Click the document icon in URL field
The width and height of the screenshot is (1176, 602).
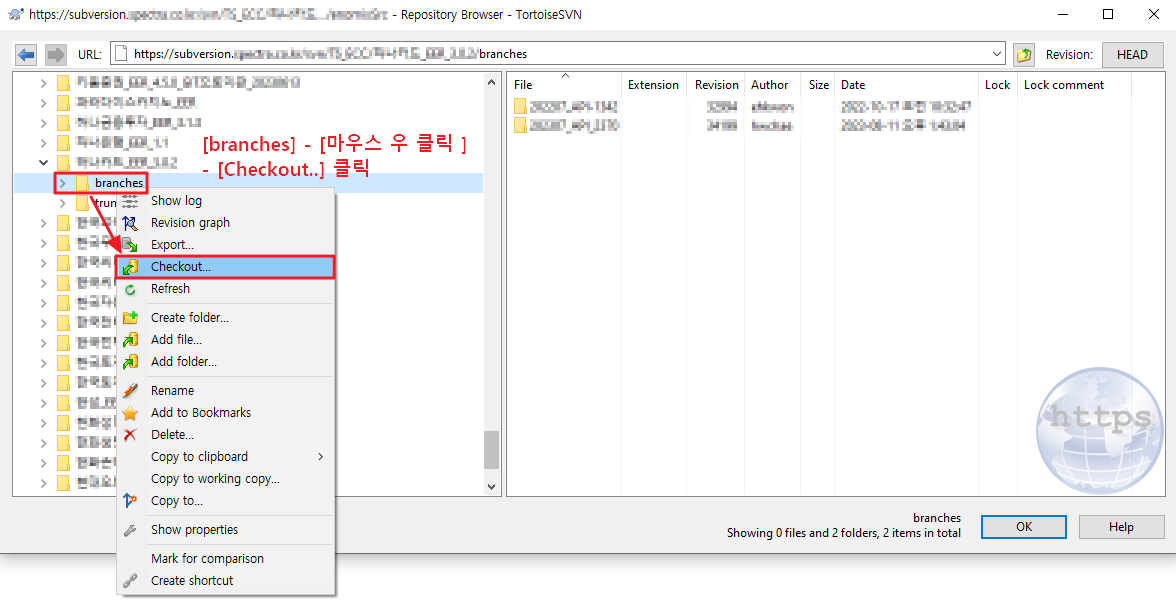(x=120, y=54)
